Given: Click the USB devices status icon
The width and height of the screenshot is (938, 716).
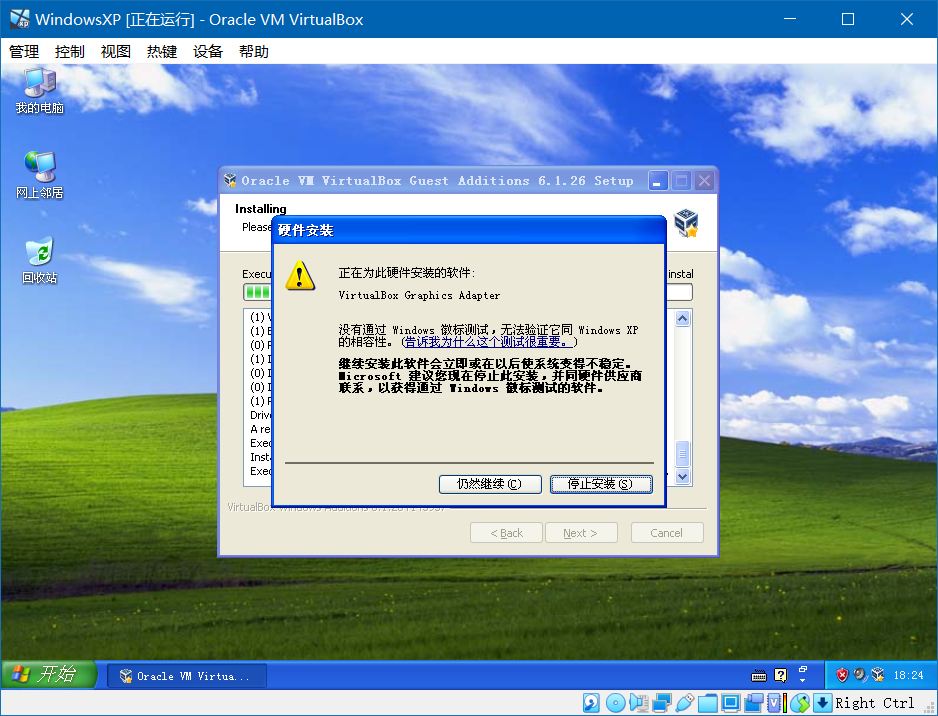Looking at the screenshot, I should pyautogui.click(x=684, y=703).
